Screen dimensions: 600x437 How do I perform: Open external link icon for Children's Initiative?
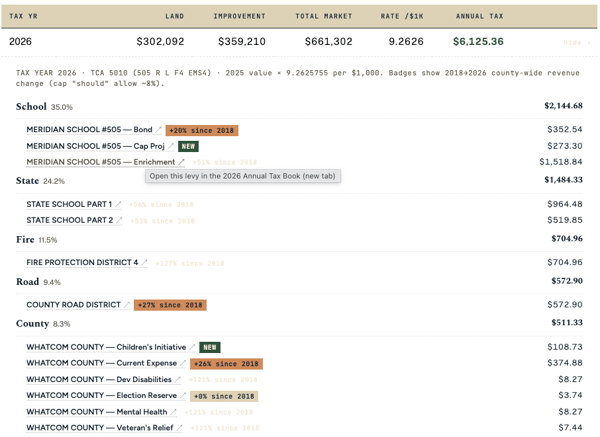click(192, 347)
